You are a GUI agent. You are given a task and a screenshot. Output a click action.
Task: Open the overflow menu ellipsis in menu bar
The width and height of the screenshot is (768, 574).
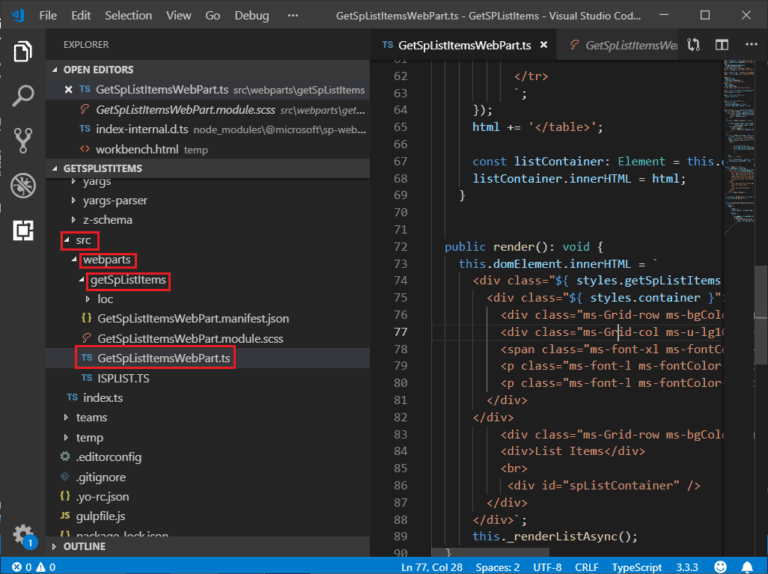click(x=293, y=15)
